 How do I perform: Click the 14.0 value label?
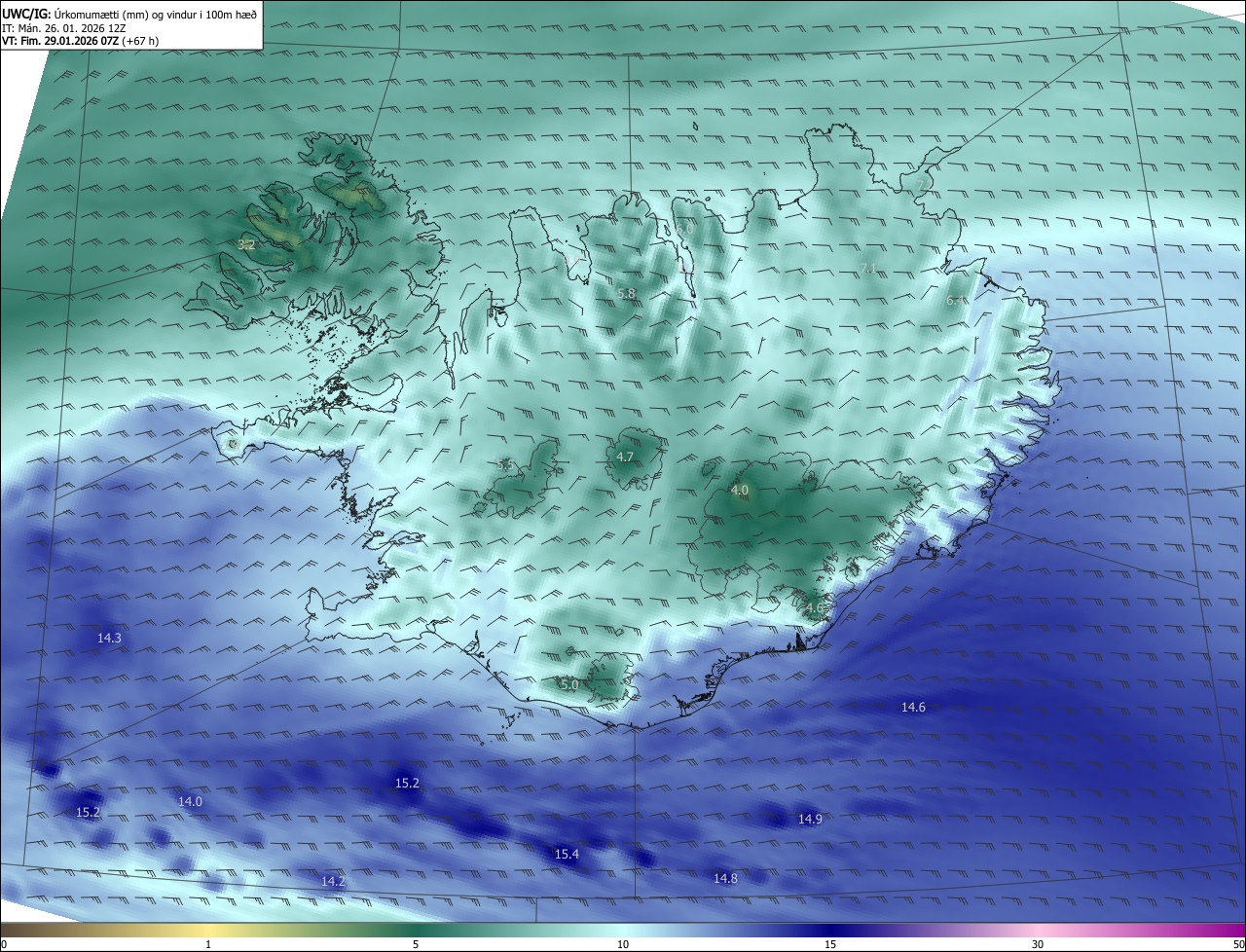tap(190, 801)
